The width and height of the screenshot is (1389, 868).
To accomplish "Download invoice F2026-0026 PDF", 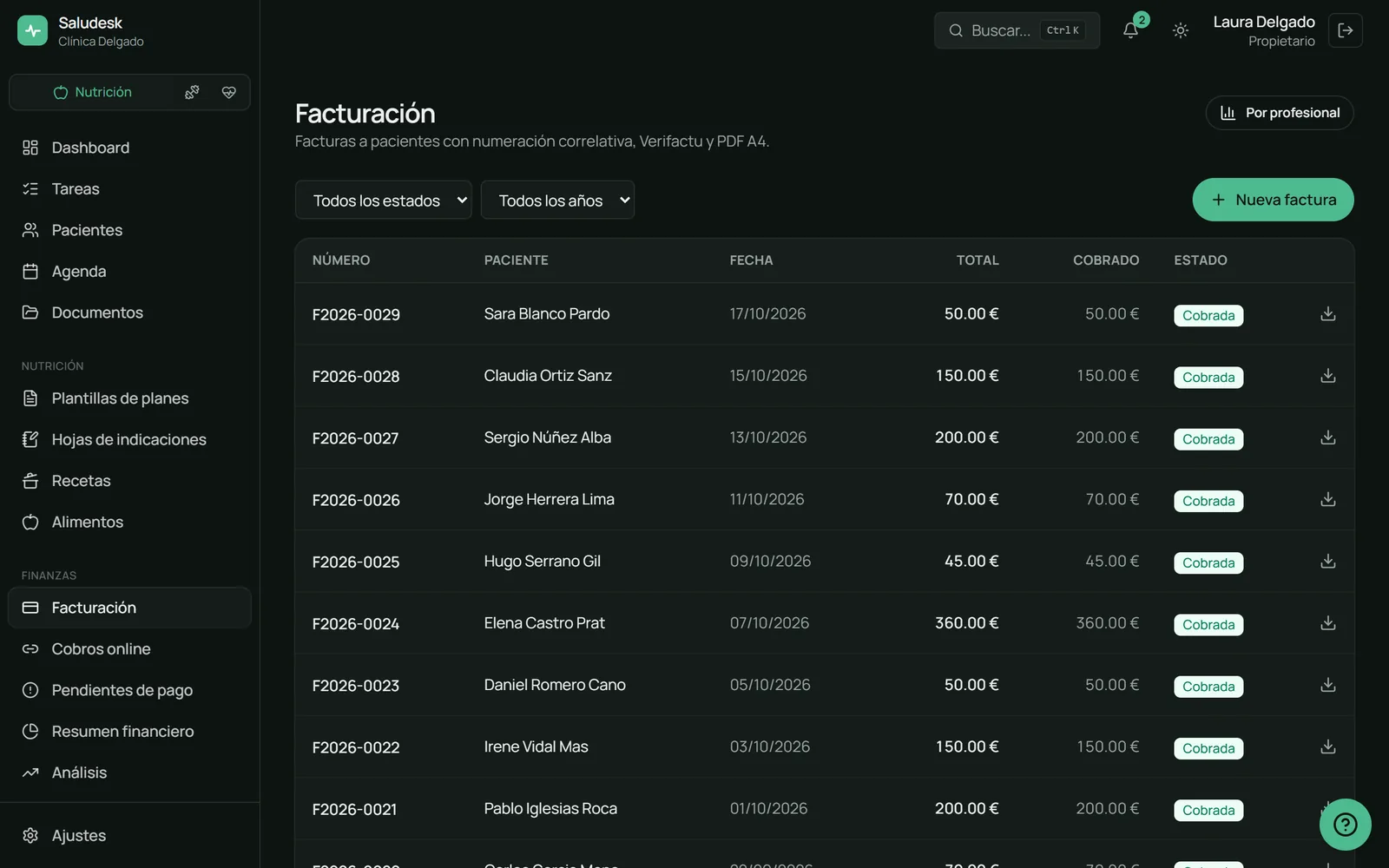I will point(1327,500).
